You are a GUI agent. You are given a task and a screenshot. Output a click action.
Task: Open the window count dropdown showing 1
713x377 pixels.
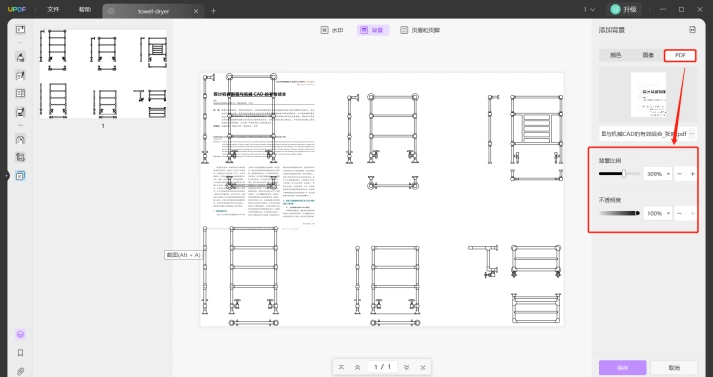tap(589, 10)
